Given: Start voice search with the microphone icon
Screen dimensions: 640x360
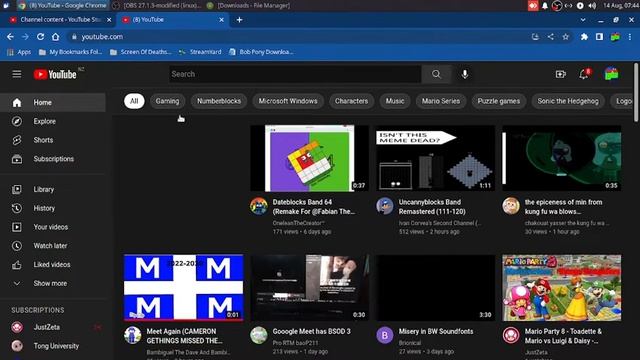Looking at the screenshot, I should (464, 74).
